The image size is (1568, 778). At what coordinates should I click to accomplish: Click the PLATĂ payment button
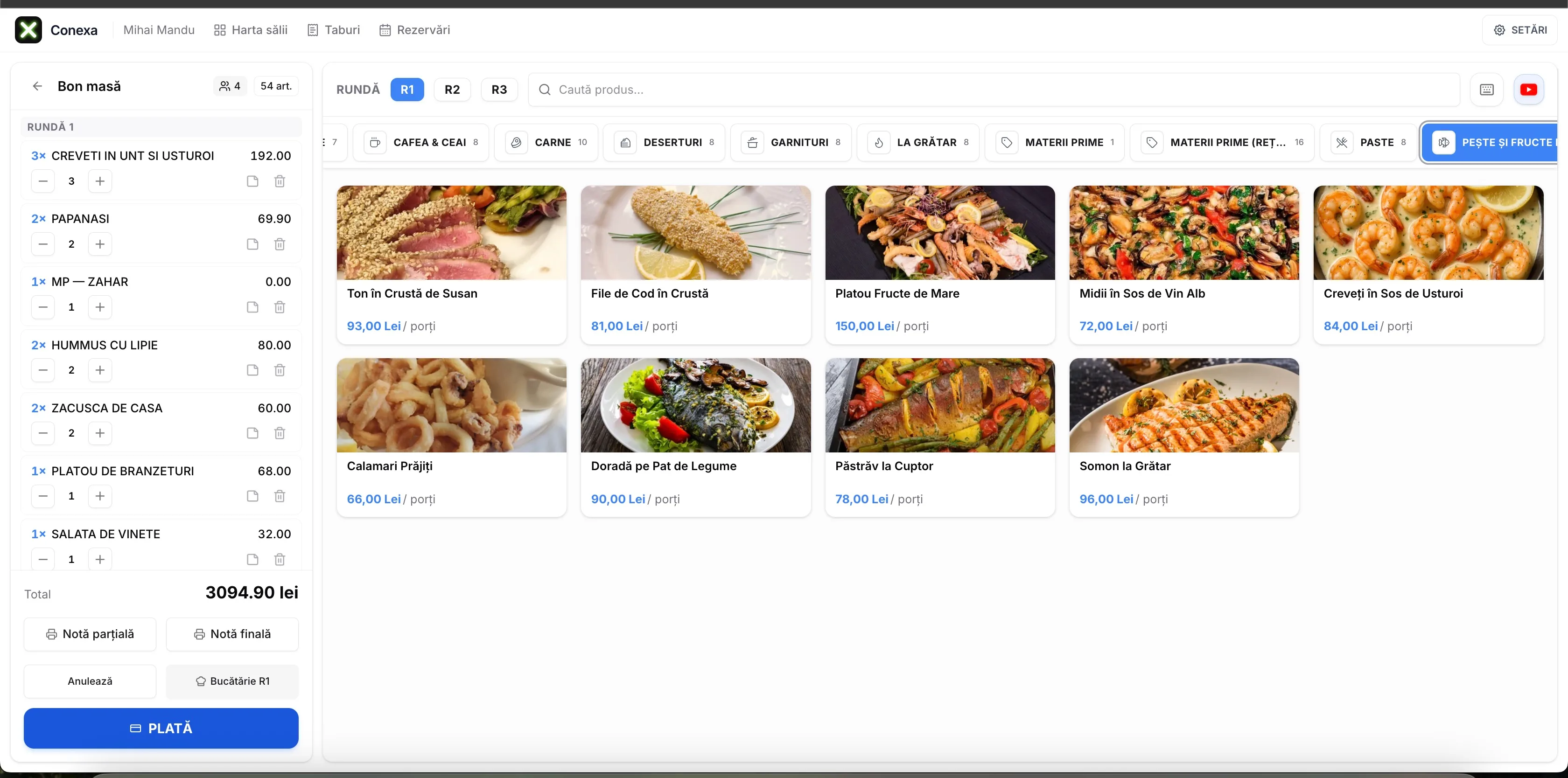coord(161,728)
